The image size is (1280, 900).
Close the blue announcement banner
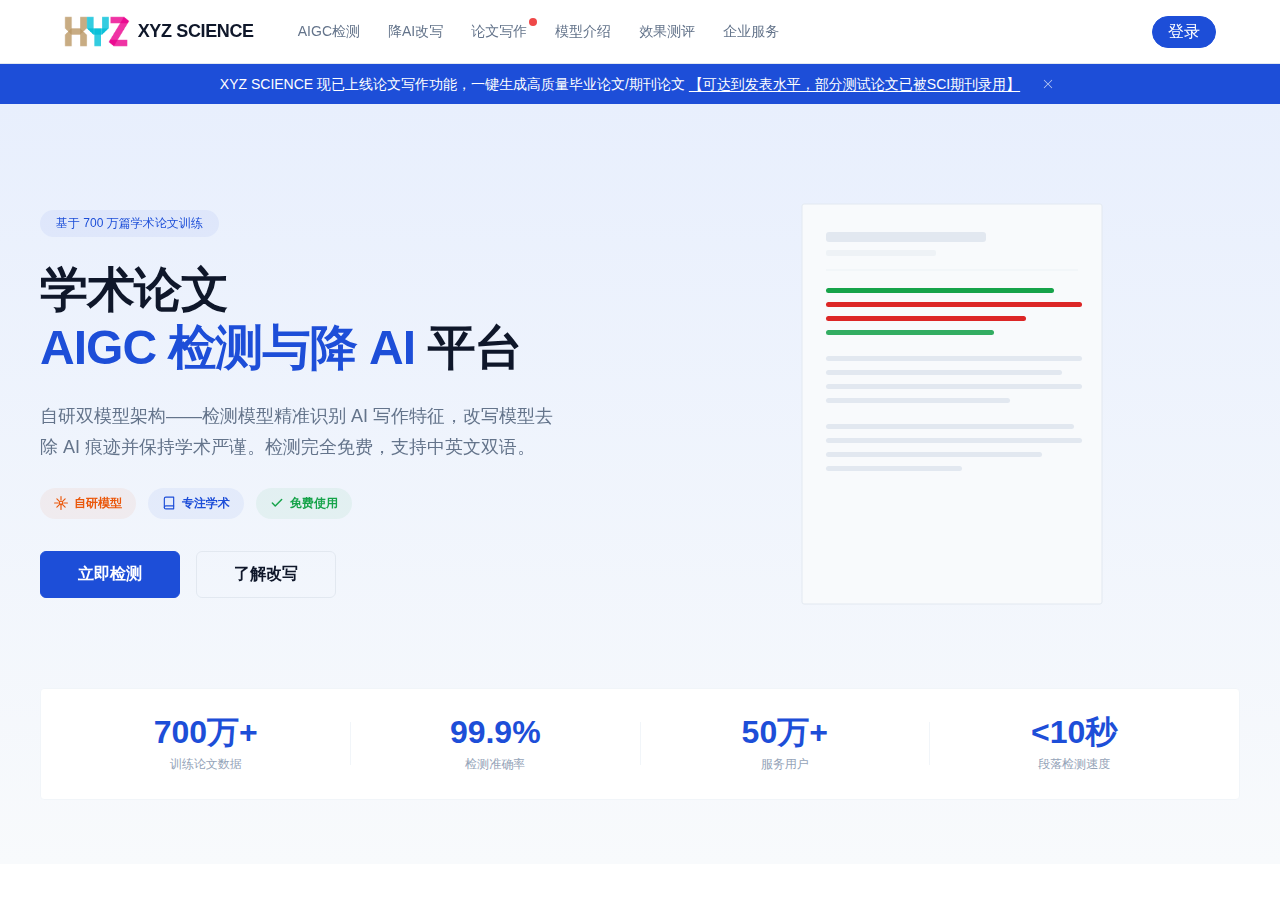pyautogui.click(x=1048, y=84)
